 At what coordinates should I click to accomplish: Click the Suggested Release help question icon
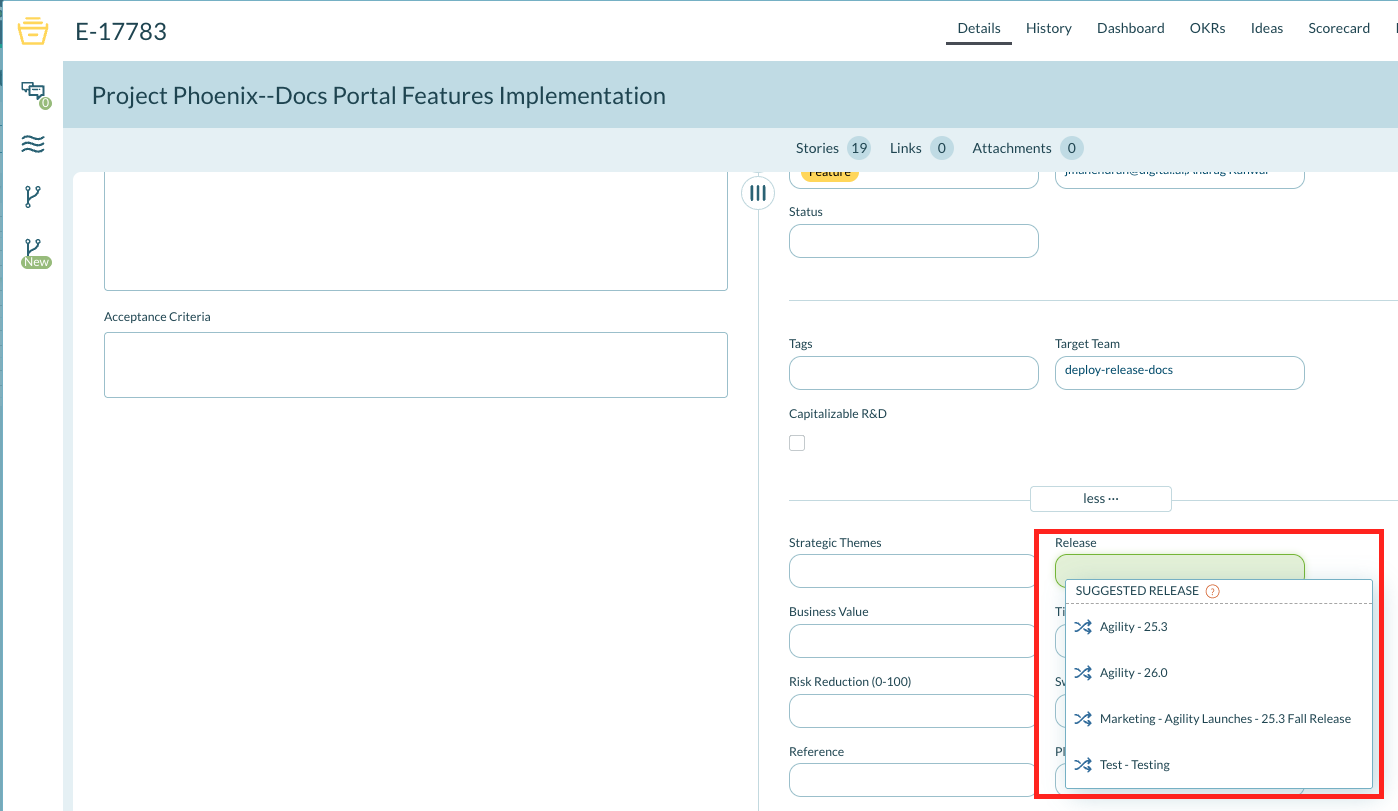pos(1212,591)
